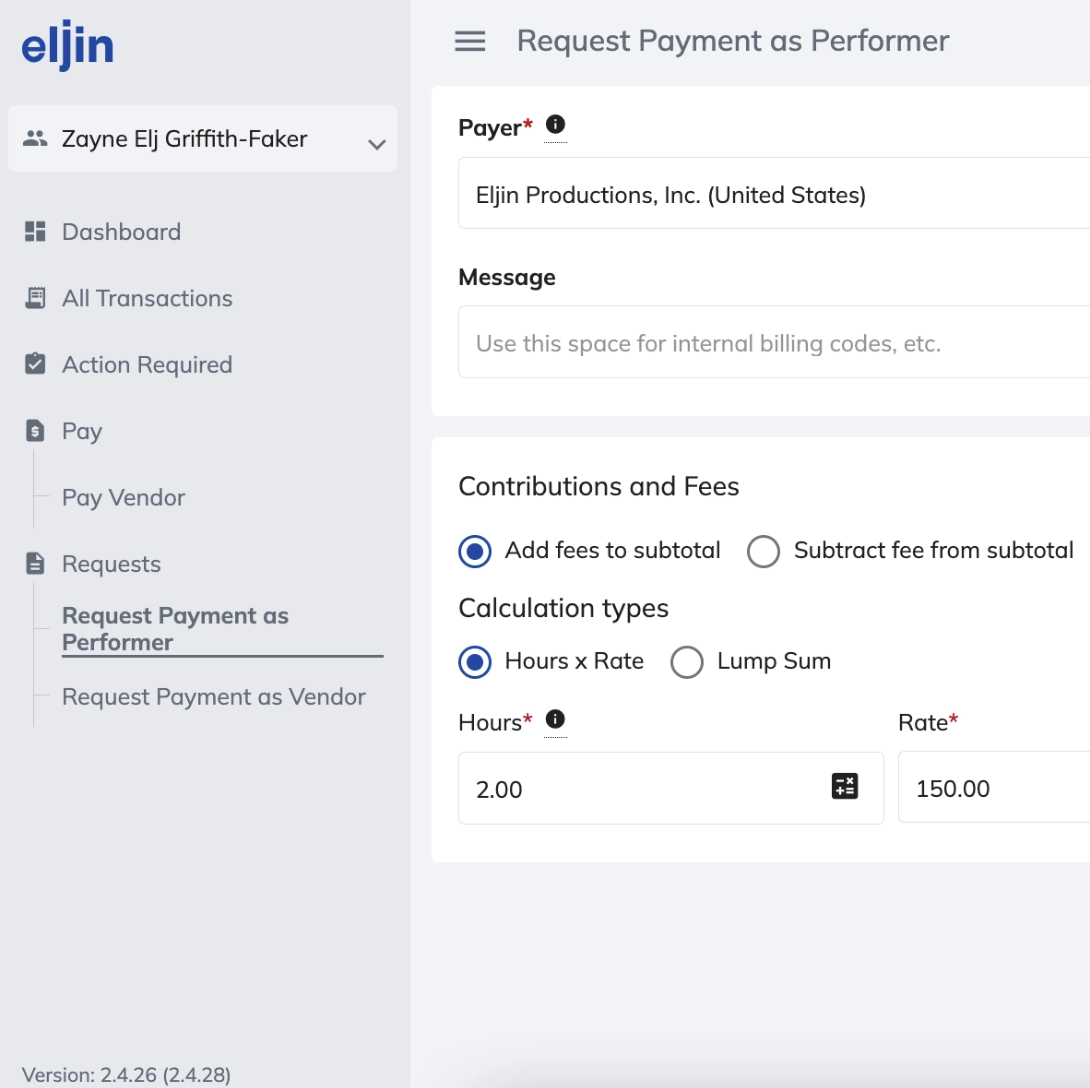Click the Hours info icon
Viewport: 1090px width, 1088px height.
pyautogui.click(x=556, y=719)
